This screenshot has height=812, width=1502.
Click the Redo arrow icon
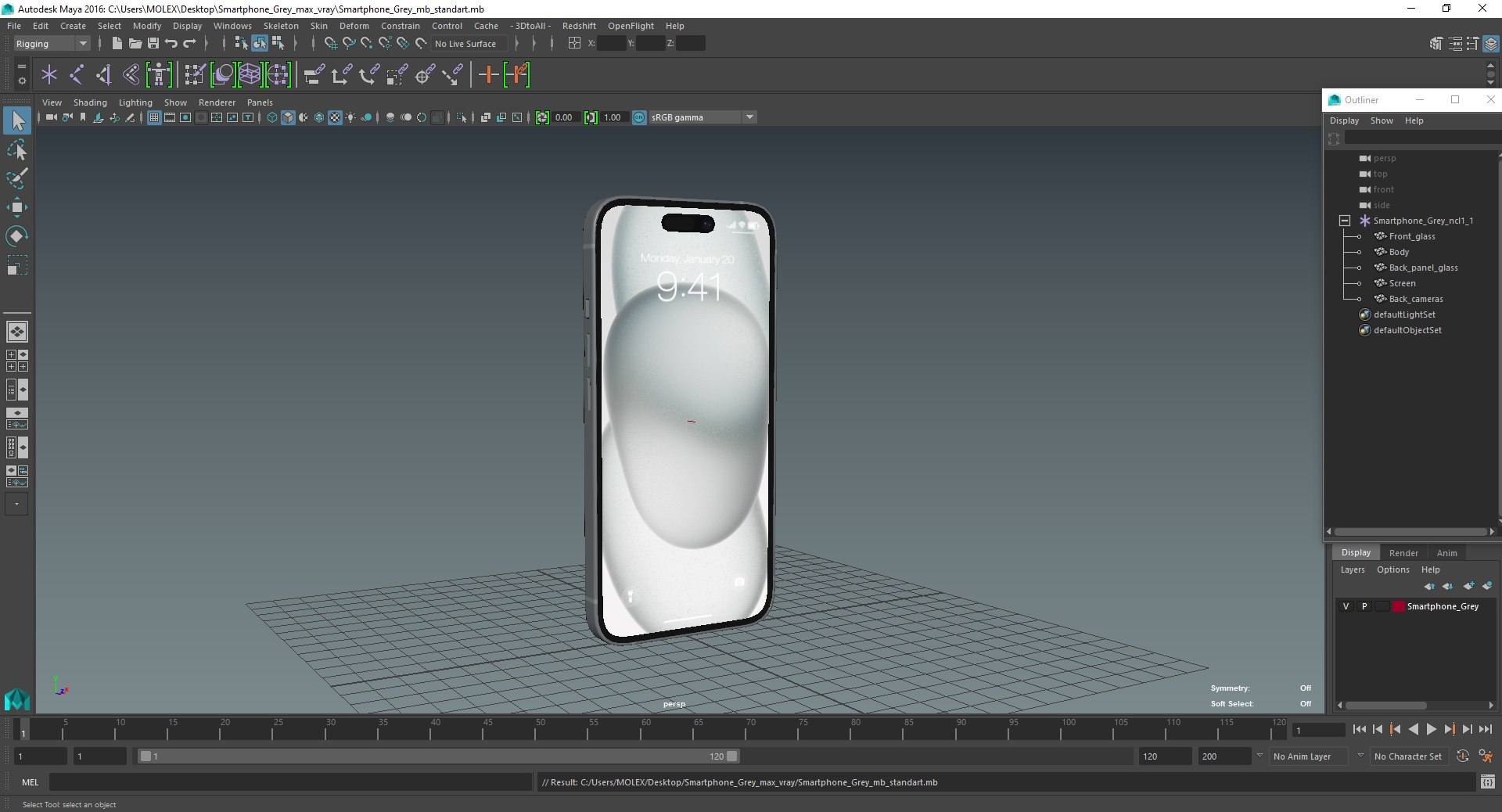click(x=189, y=43)
